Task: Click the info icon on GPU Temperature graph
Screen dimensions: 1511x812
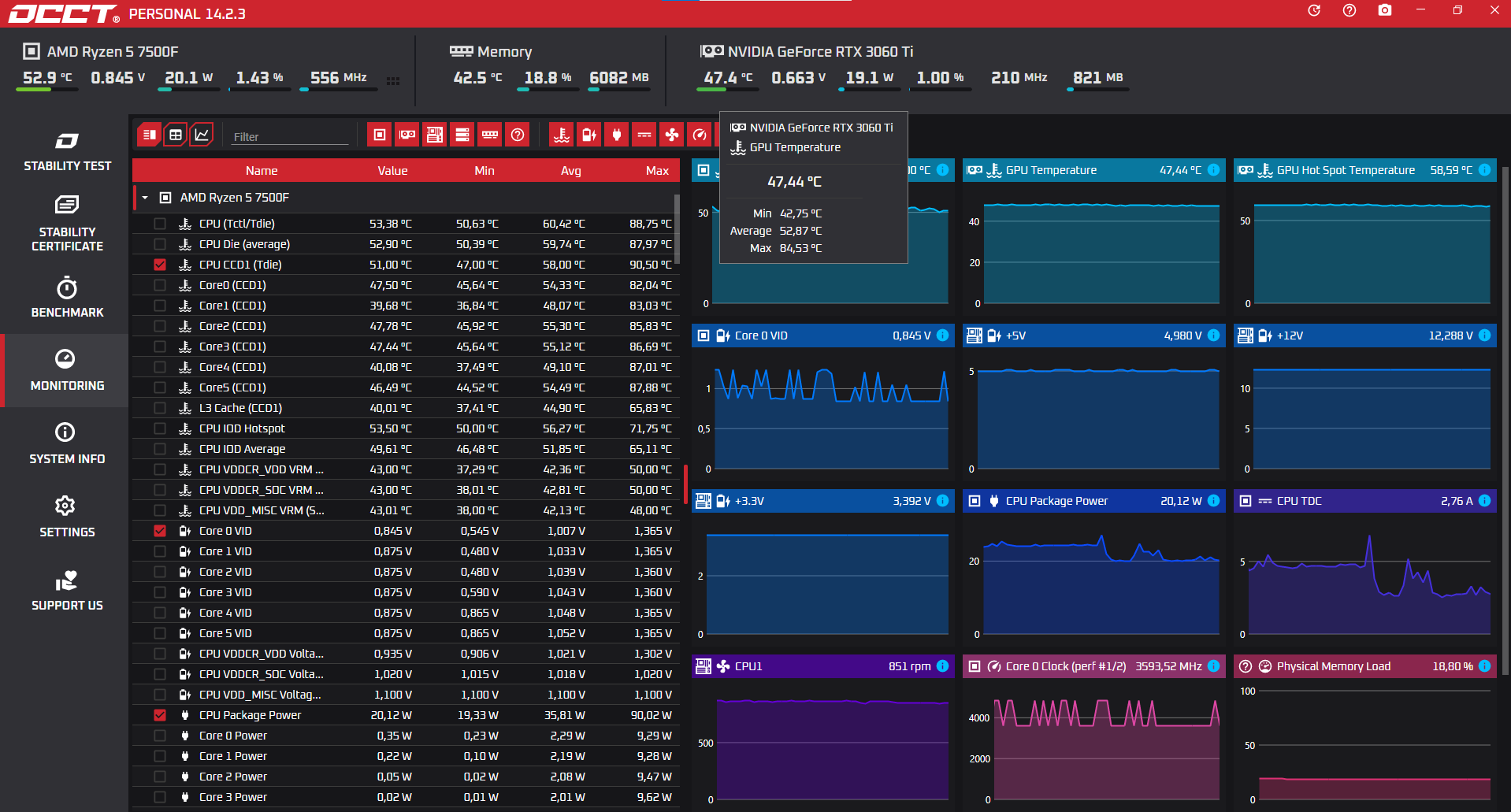Action: pyautogui.click(x=1213, y=170)
